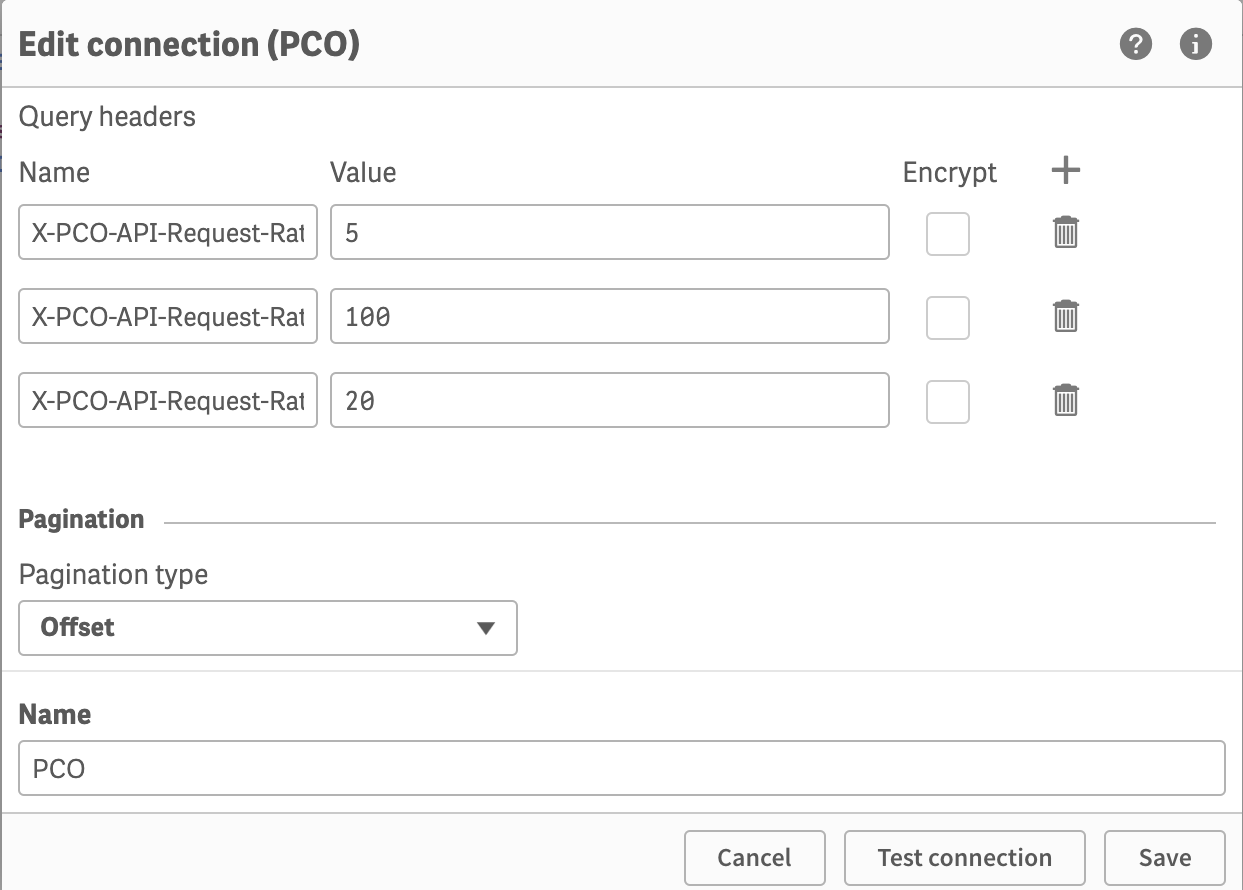Delete the query header with value 100
This screenshot has height=890, width=1243.
(x=1066, y=316)
